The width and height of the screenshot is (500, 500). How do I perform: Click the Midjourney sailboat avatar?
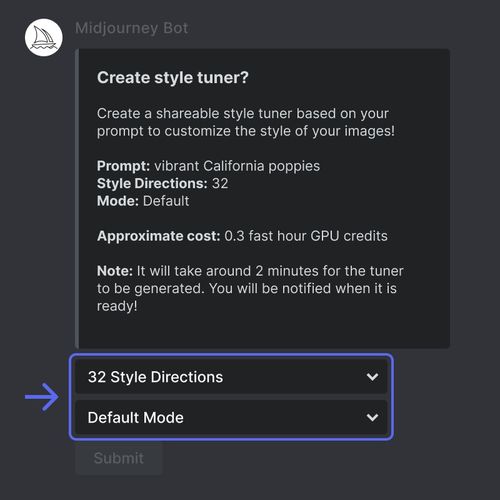[44, 37]
